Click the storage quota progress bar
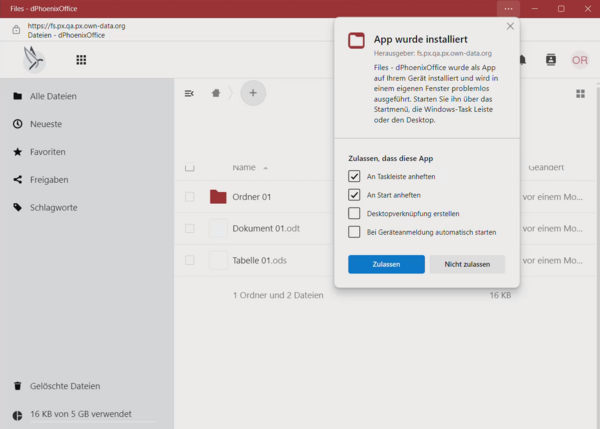600x429 pixels. tap(94, 422)
